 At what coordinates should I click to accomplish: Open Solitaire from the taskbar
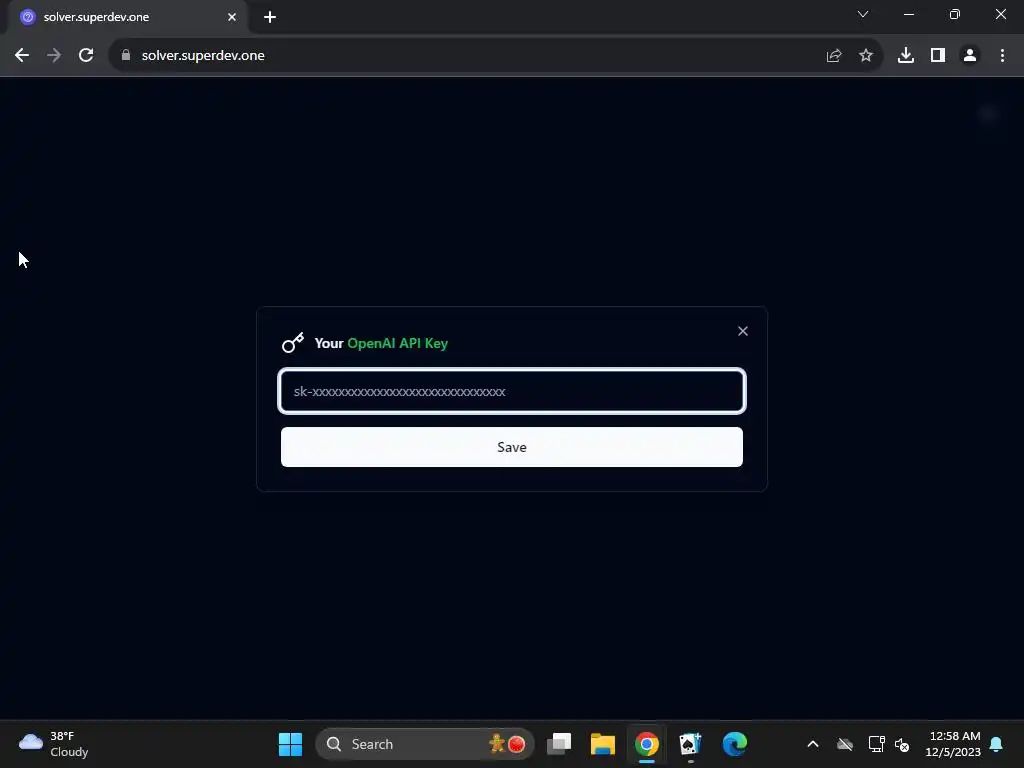[x=690, y=744]
